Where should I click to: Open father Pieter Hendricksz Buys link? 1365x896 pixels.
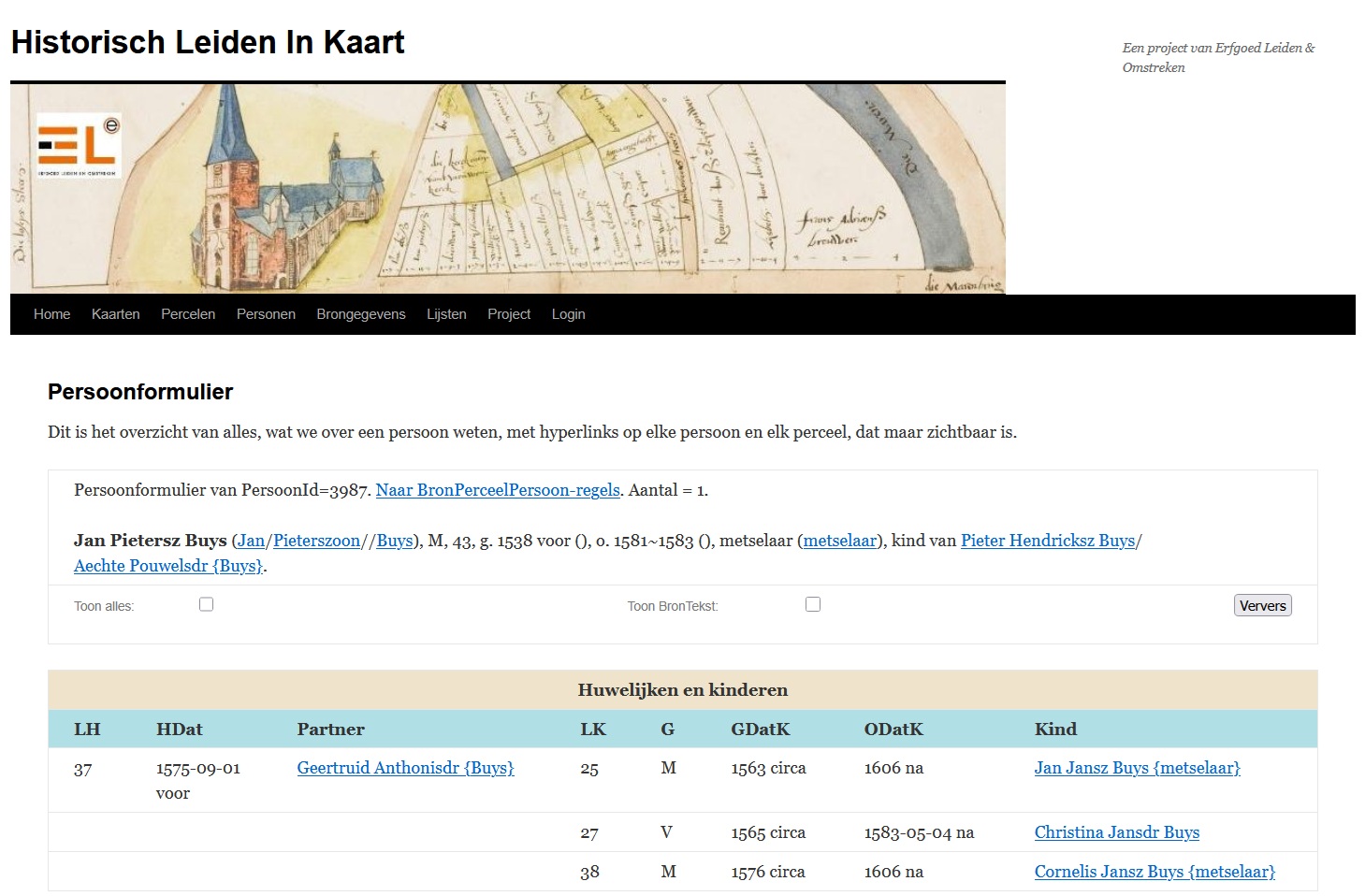(1048, 541)
